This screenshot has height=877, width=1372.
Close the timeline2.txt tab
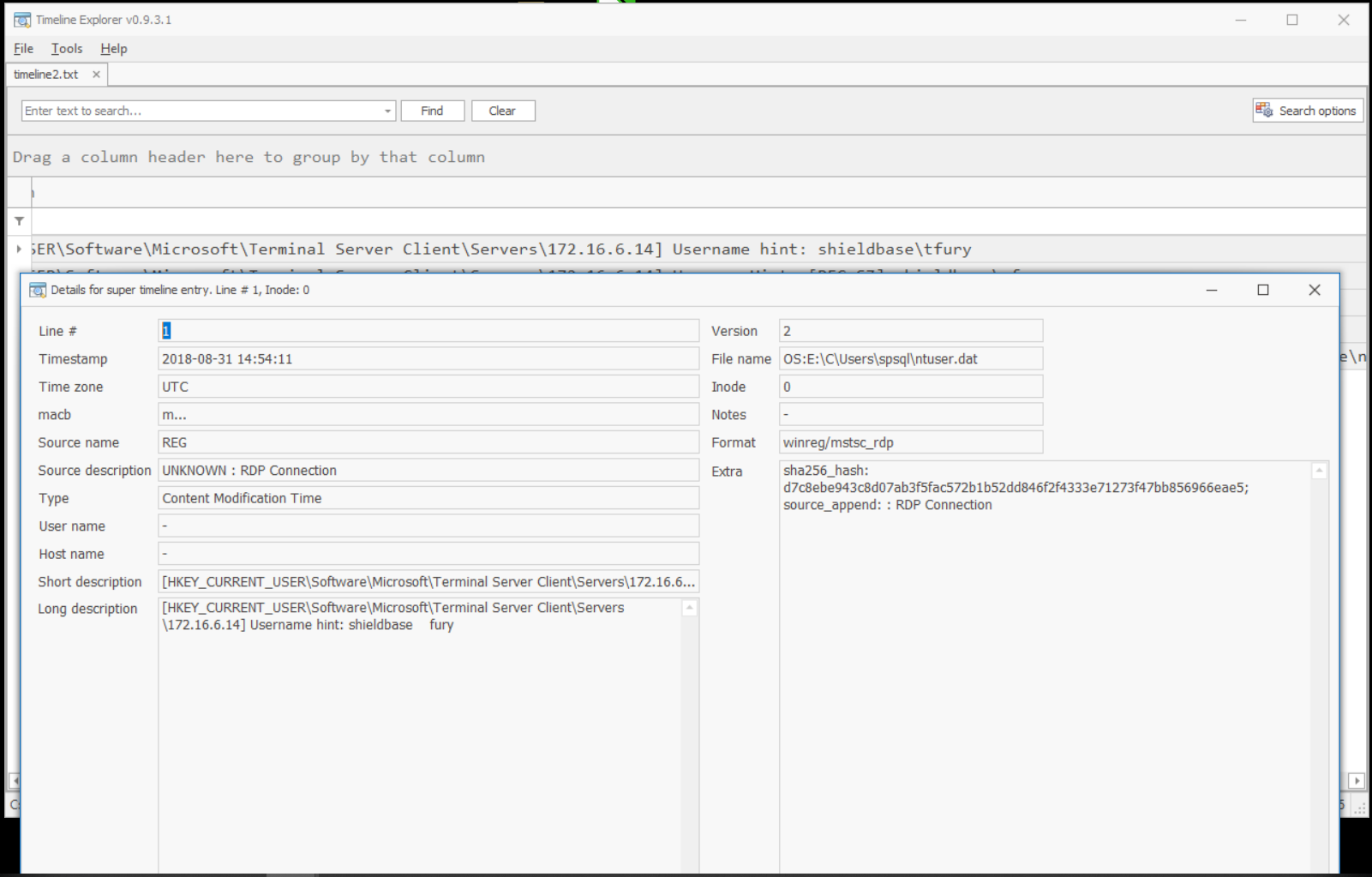pyautogui.click(x=96, y=74)
